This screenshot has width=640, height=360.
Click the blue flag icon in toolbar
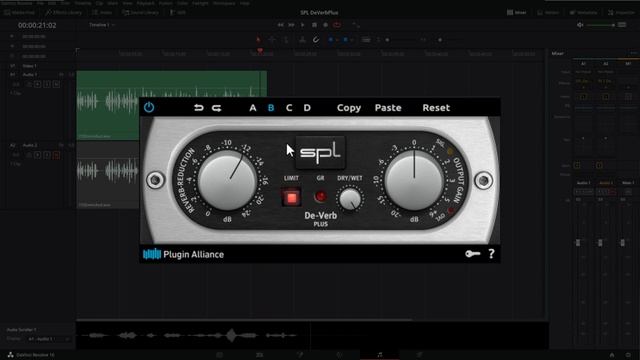(x=331, y=40)
